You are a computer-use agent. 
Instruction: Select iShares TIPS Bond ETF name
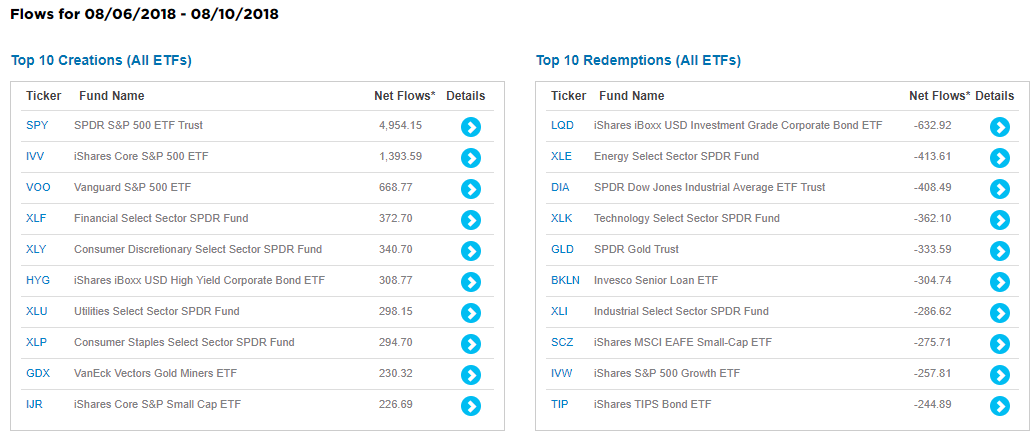coord(652,404)
